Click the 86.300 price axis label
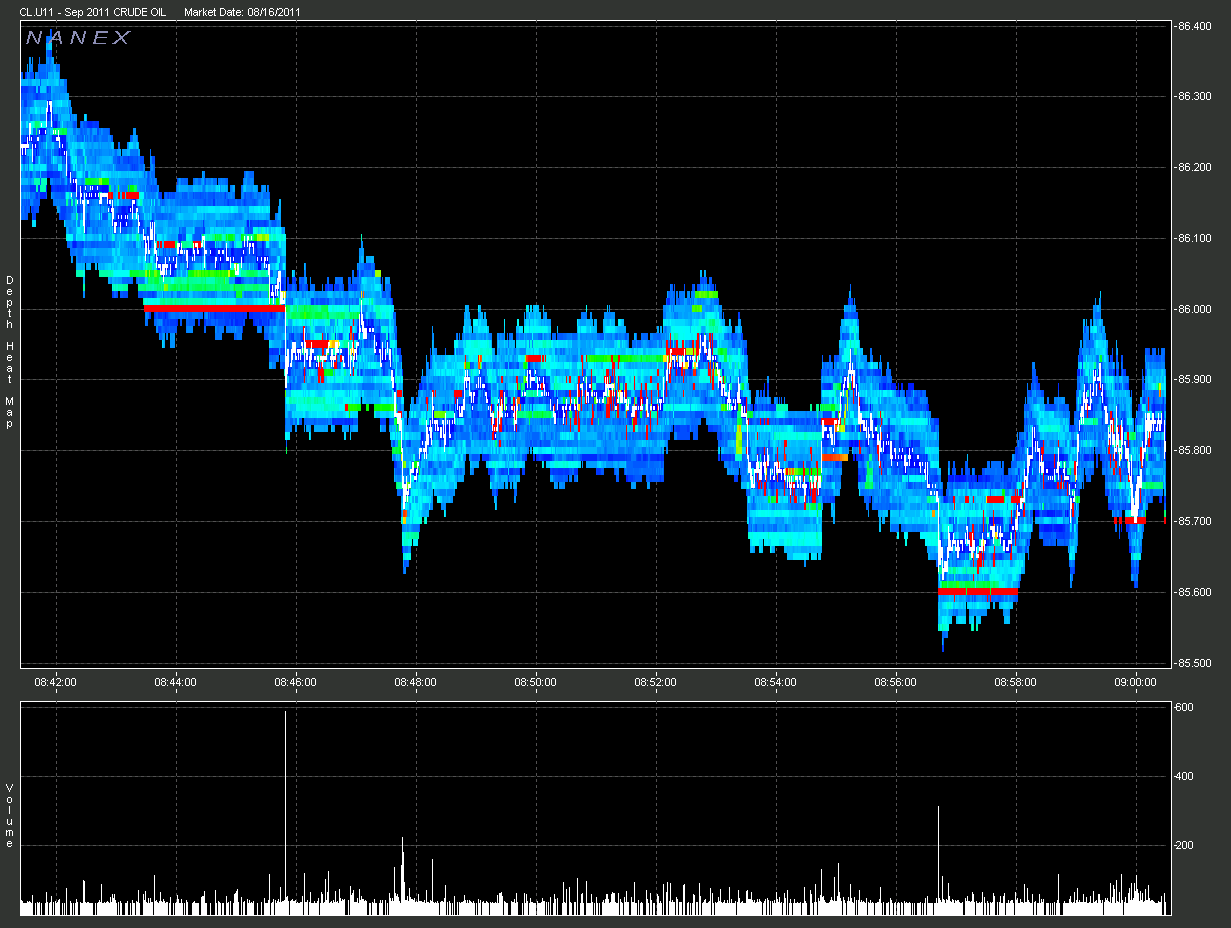Viewport: 1231px width, 928px height. click(x=1194, y=97)
